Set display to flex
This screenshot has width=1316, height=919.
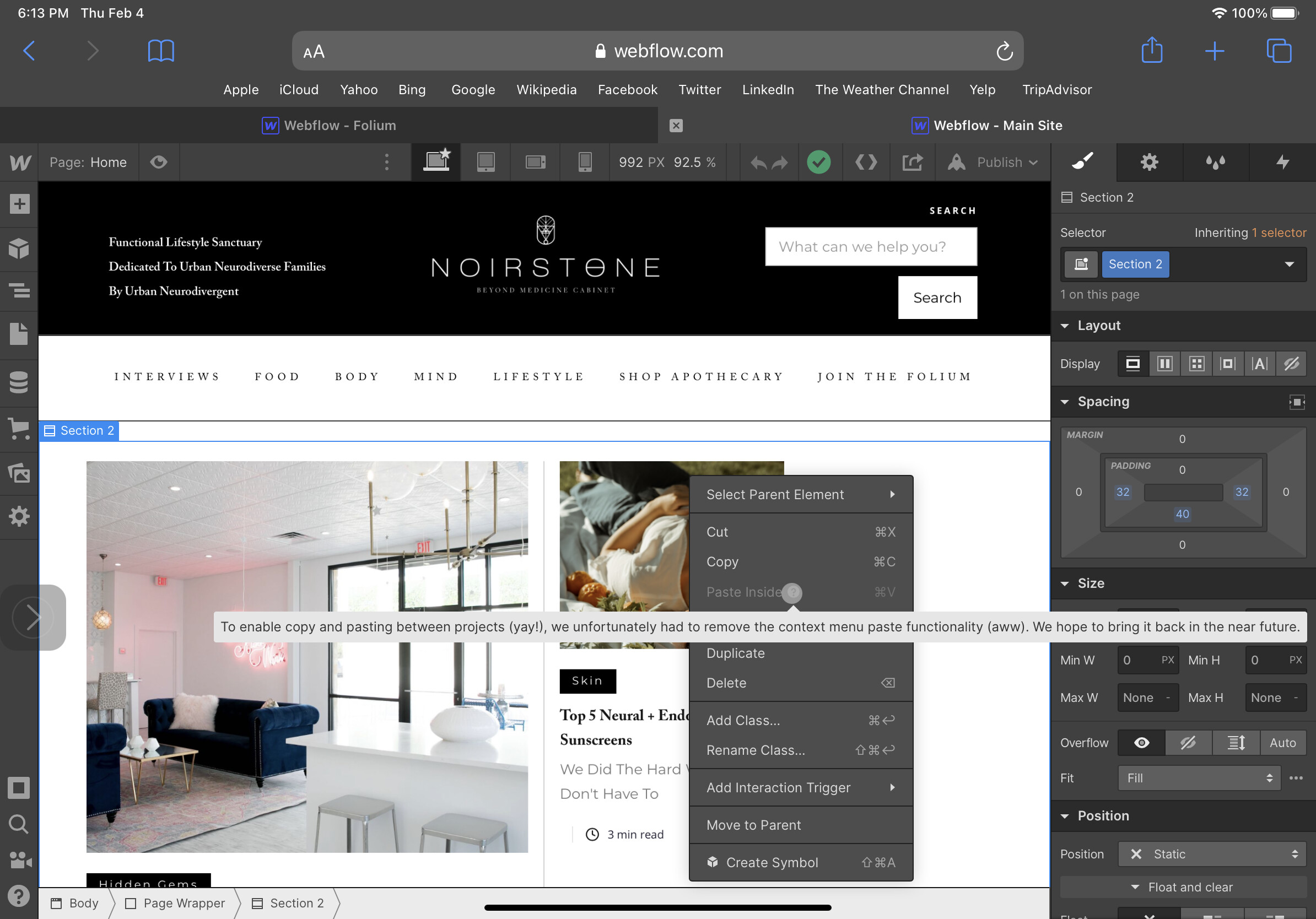[x=1164, y=364]
